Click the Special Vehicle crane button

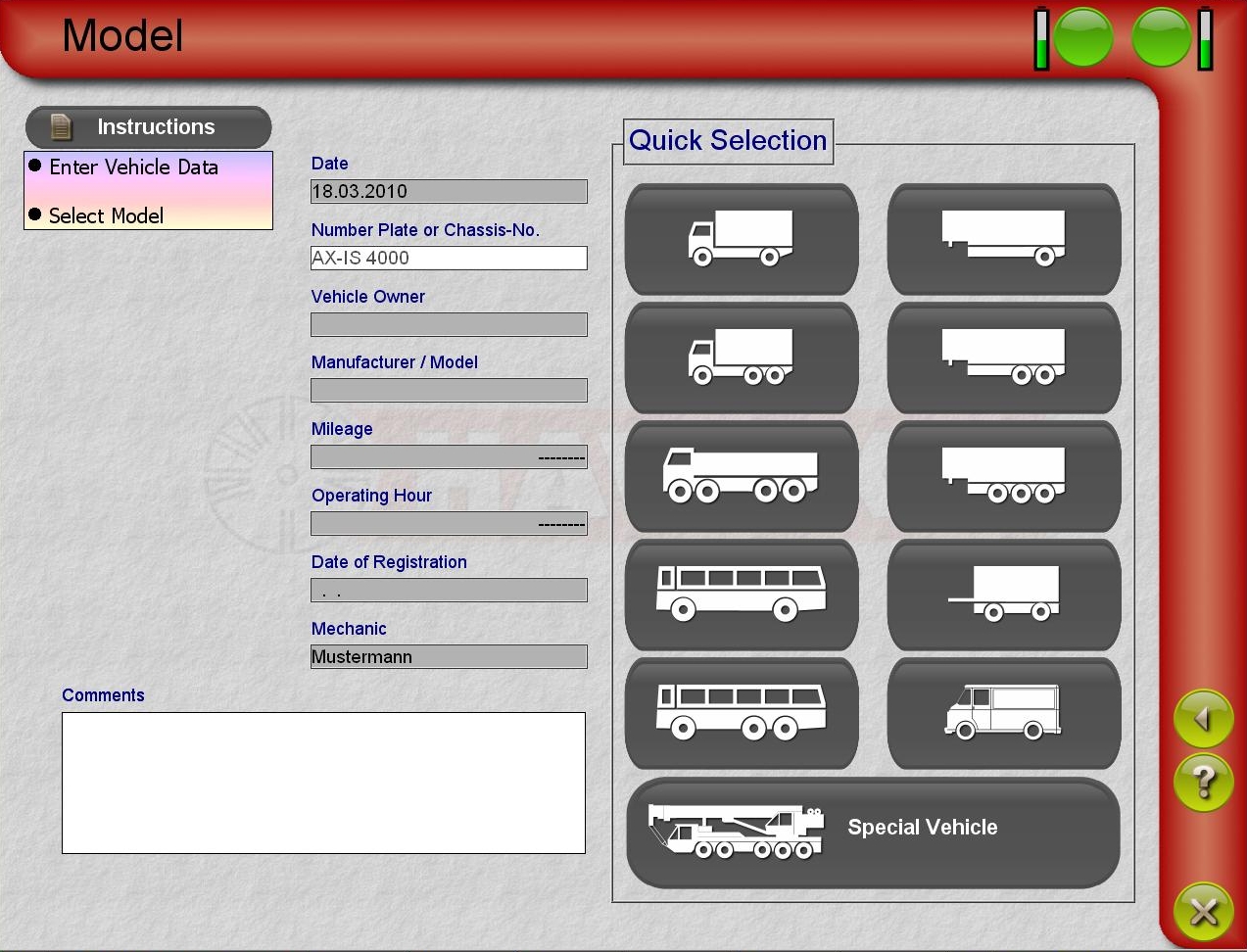coord(872,832)
